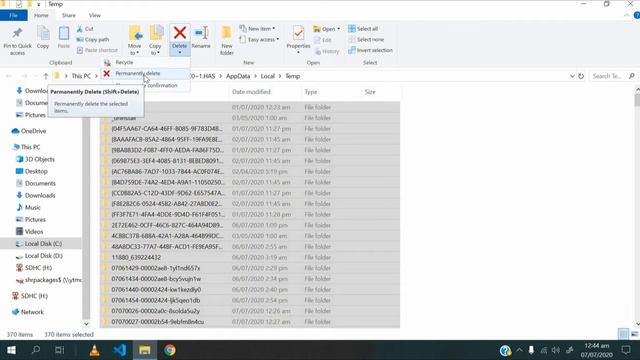Click Invert selection in ribbon

[x=370, y=50]
